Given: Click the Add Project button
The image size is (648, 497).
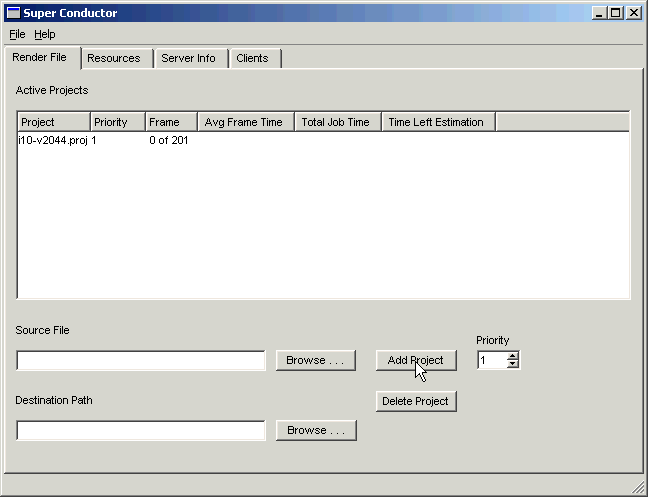Looking at the screenshot, I should pyautogui.click(x=416, y=360).
